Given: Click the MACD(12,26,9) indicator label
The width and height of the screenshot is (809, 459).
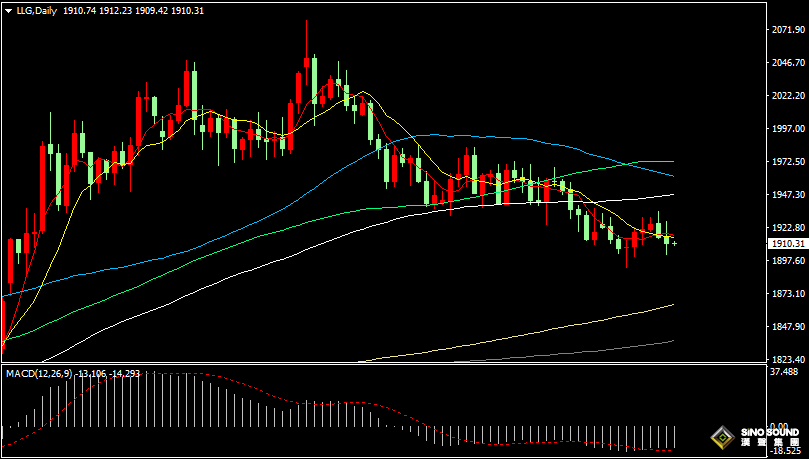Looking at the screenshot, I should point(37,373).
